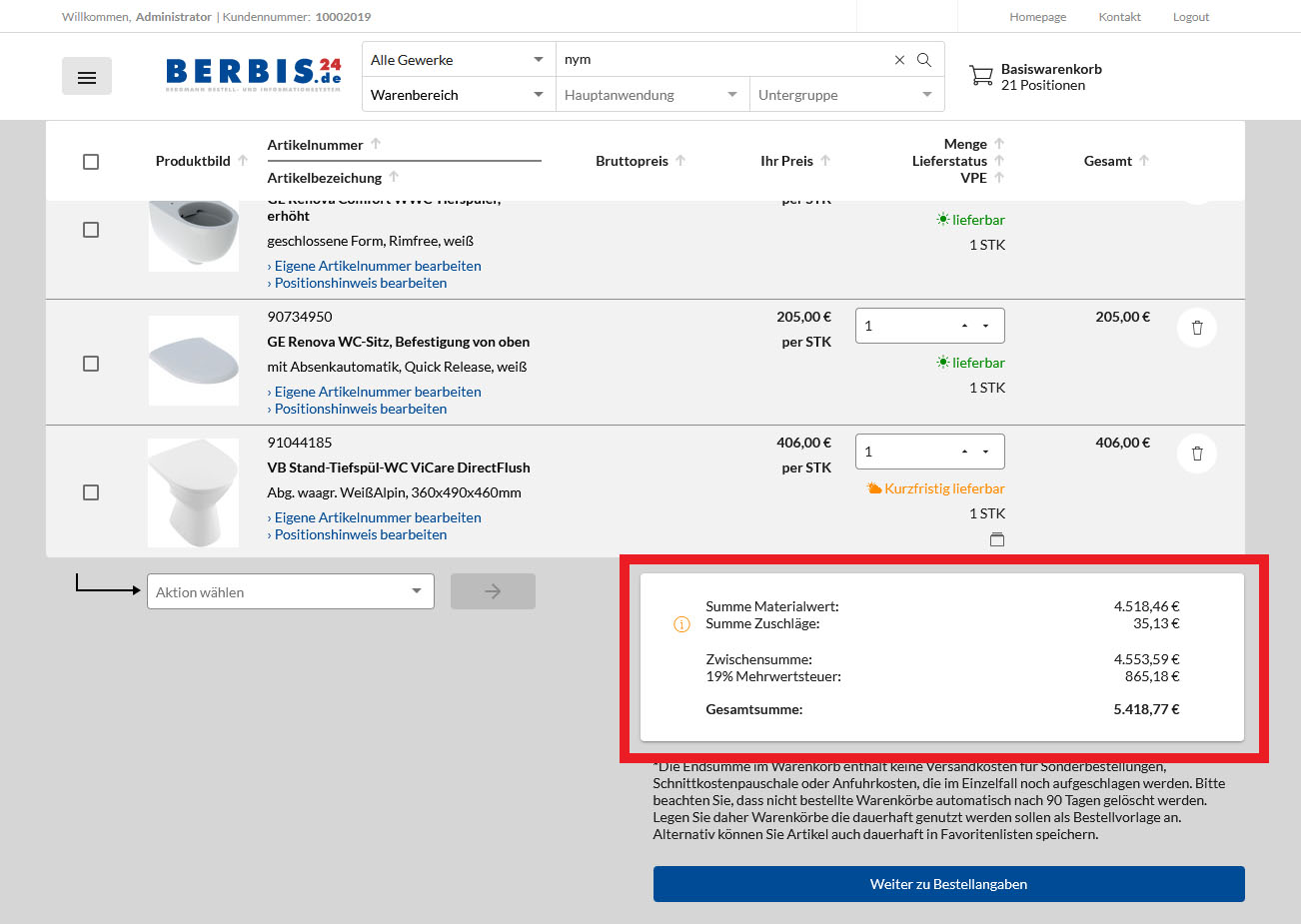Check the GE Renova Comfort WWC row
The height and width of the screenshot is (924, 1301).
(91, 230)
